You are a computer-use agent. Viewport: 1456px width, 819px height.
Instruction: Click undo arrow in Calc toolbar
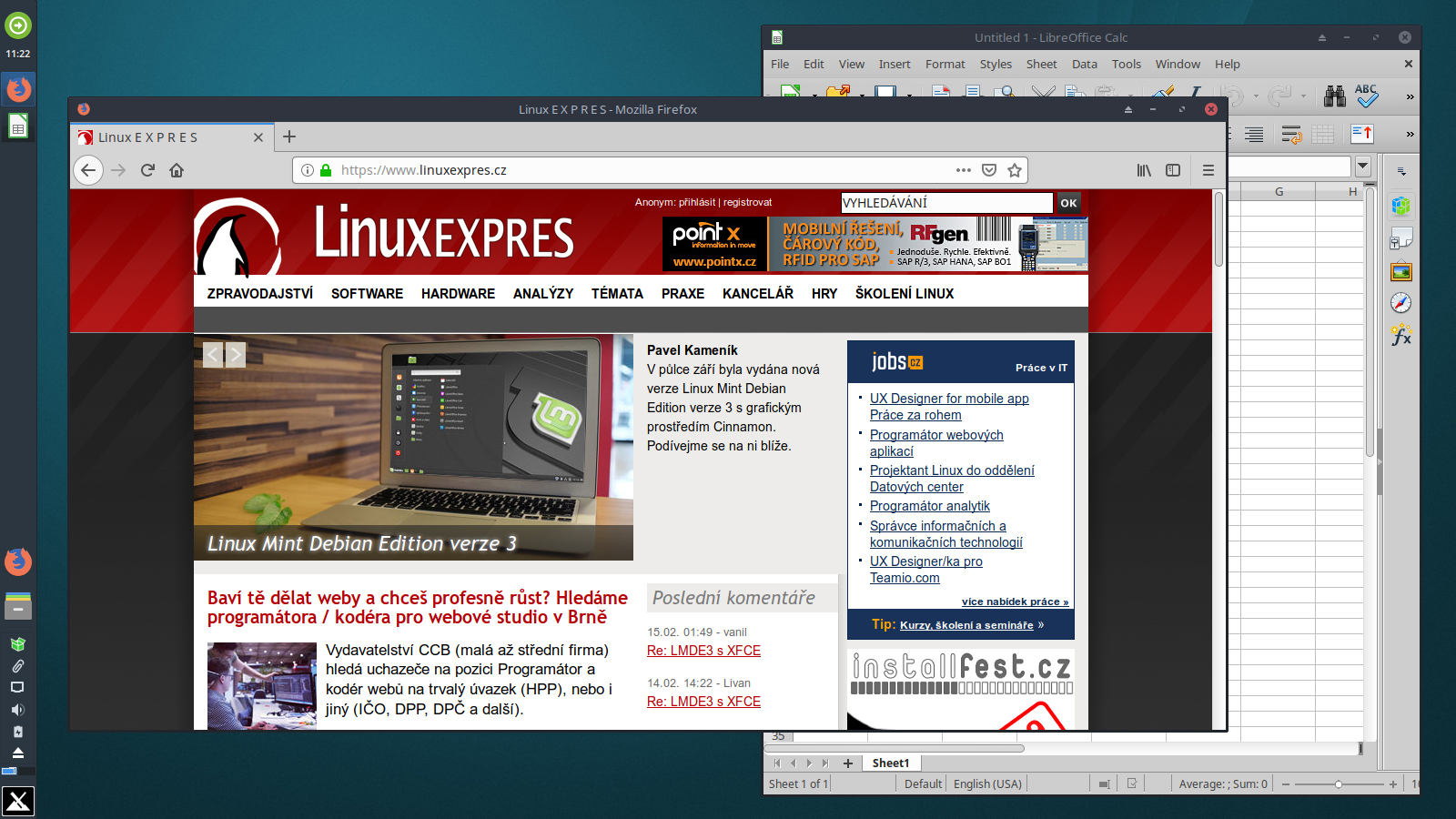pyautogui.click(x=1233, y=96)
